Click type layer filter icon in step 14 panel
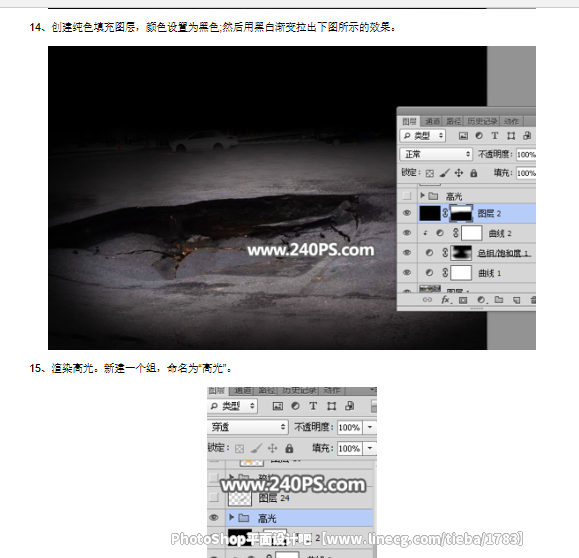This screenshot has width=579, height=558. coord(495,136)
